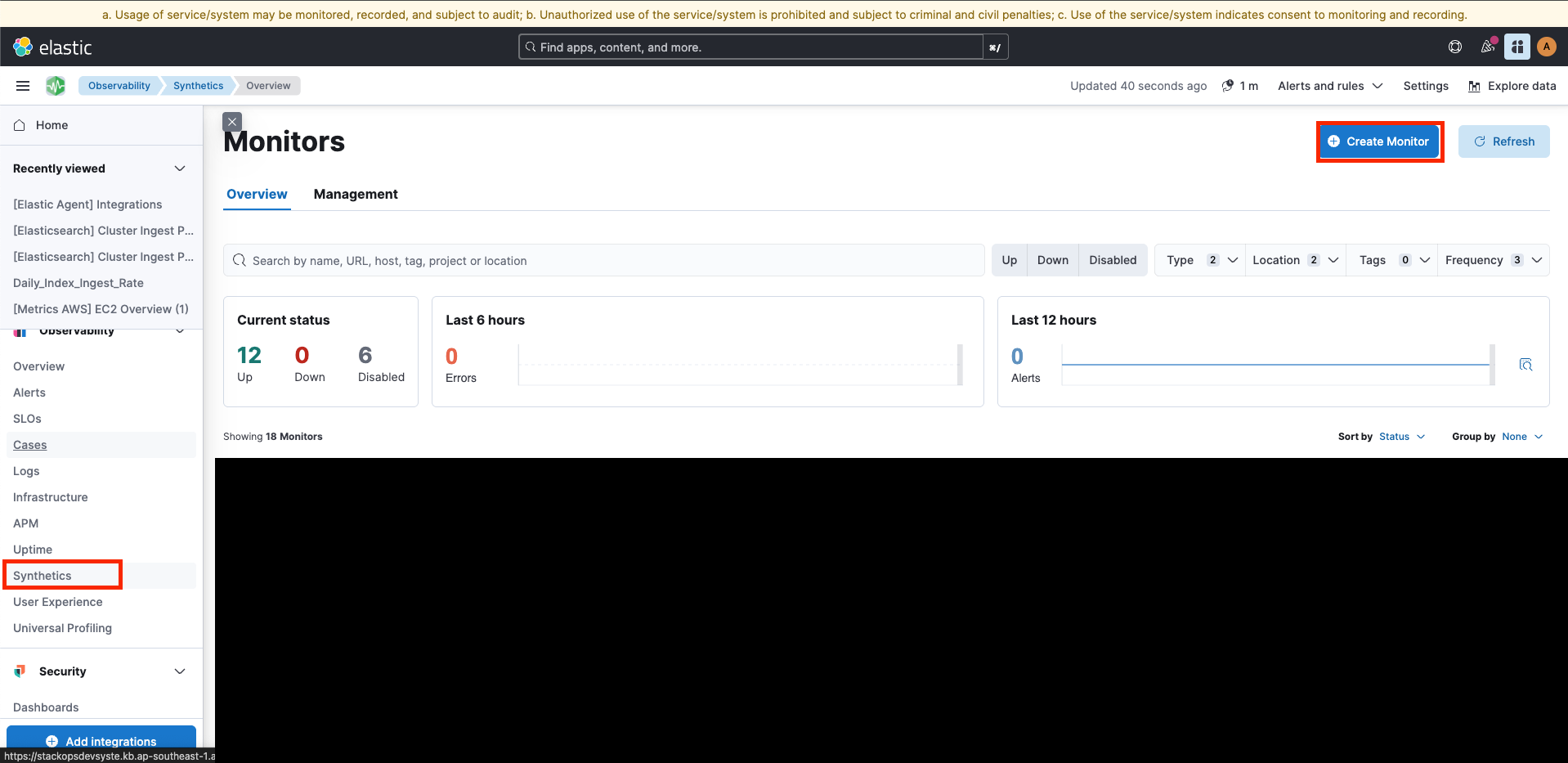This screenshot has height=763, width=1568.
Task: Open the hamburger navigation menu
Action: click(x=22, y=85)
